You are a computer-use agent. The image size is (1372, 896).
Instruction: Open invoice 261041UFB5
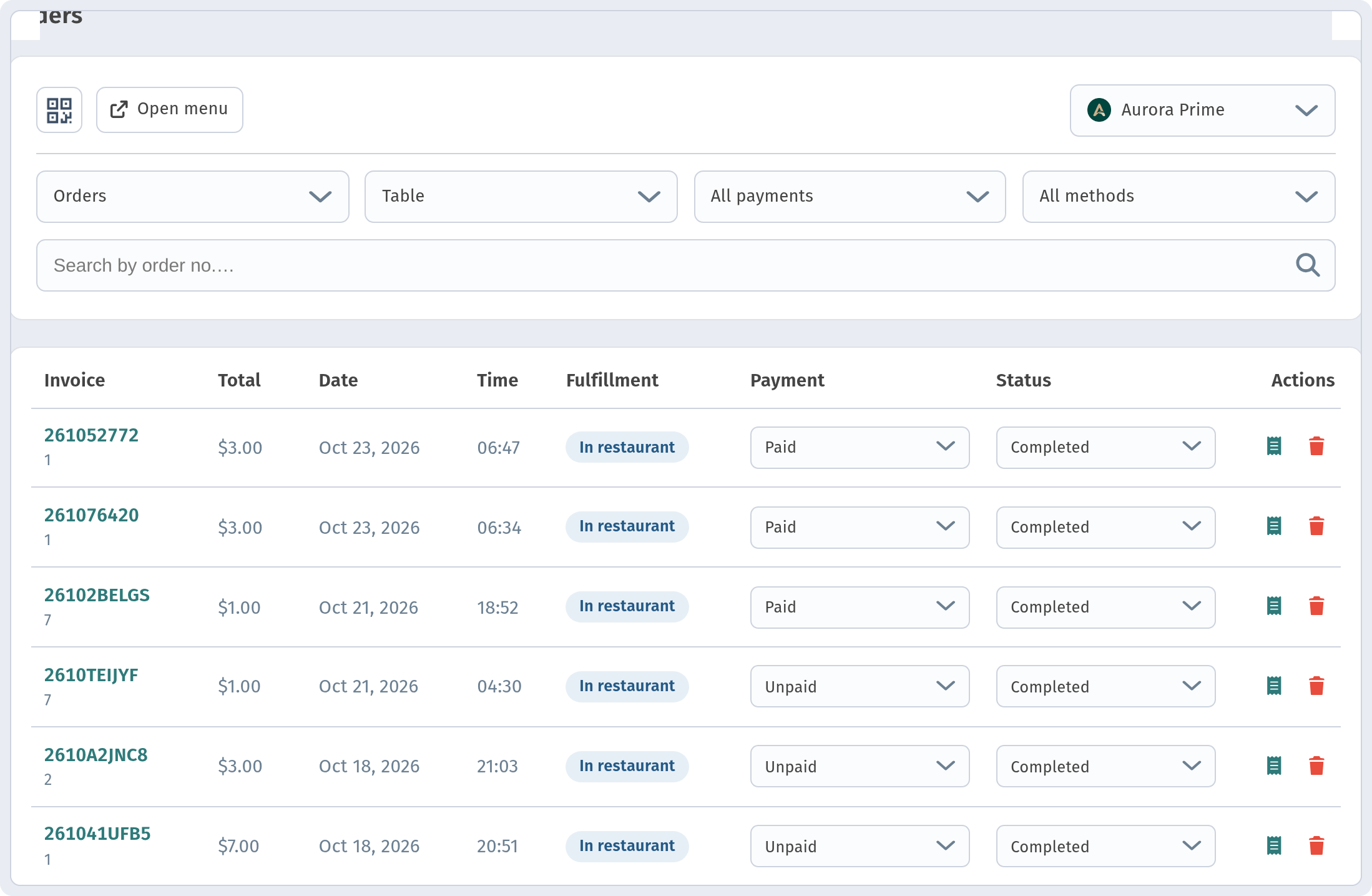tap(97, 834)
